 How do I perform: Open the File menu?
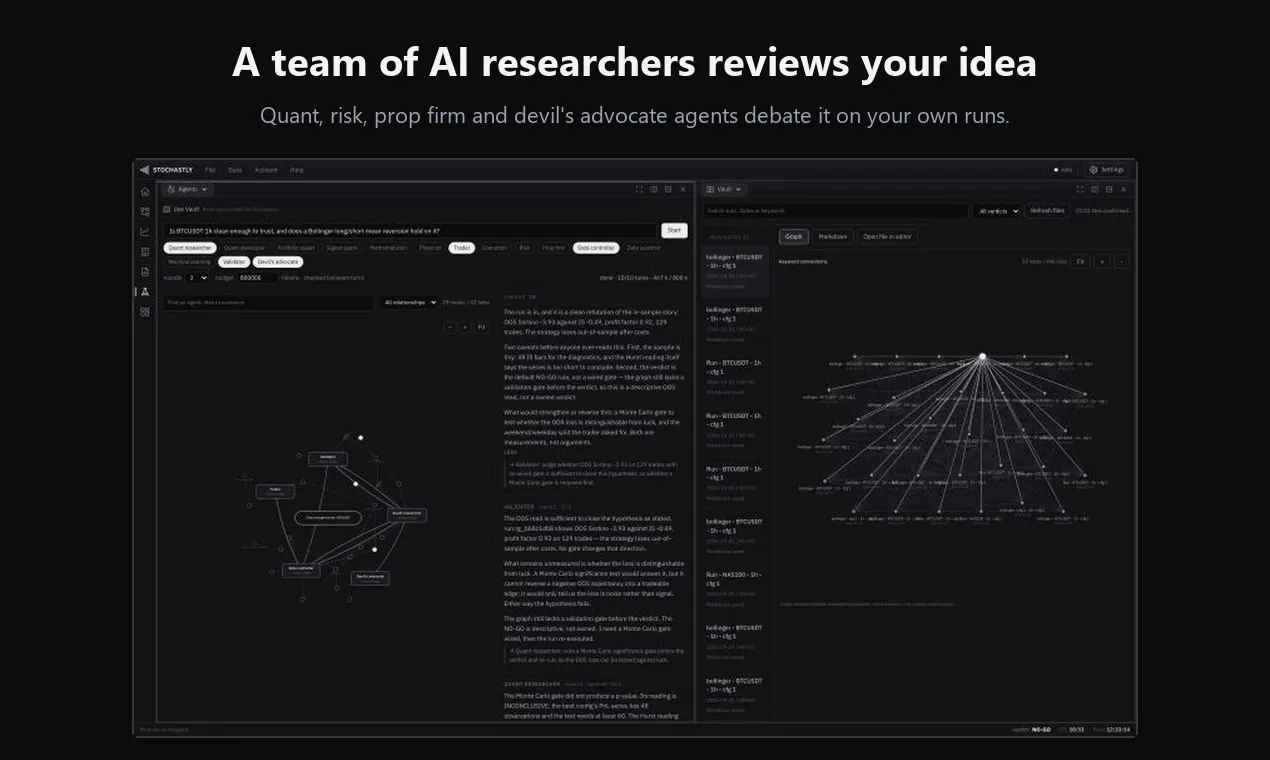(210, 170)
